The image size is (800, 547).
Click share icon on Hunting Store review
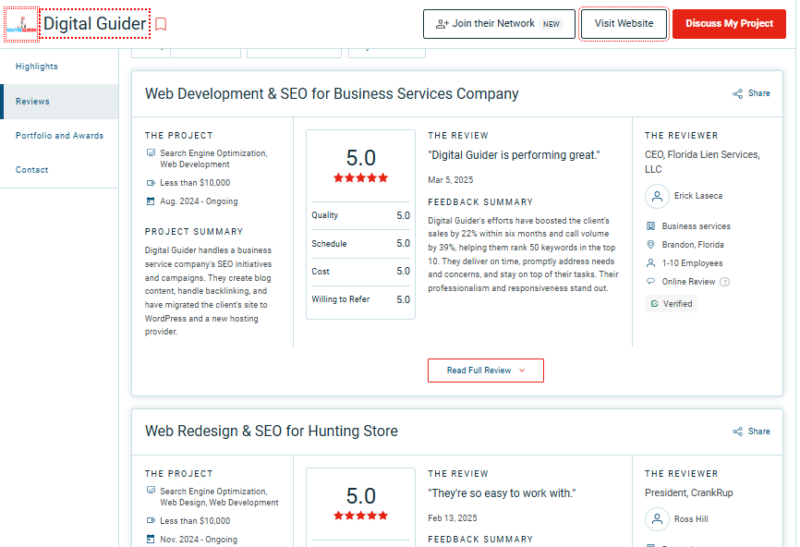(737, 432)
